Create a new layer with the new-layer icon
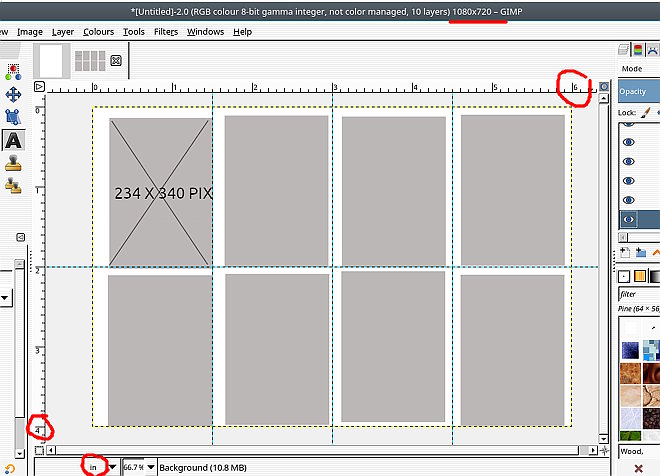660x476 pixels. [x=625, y=252]
